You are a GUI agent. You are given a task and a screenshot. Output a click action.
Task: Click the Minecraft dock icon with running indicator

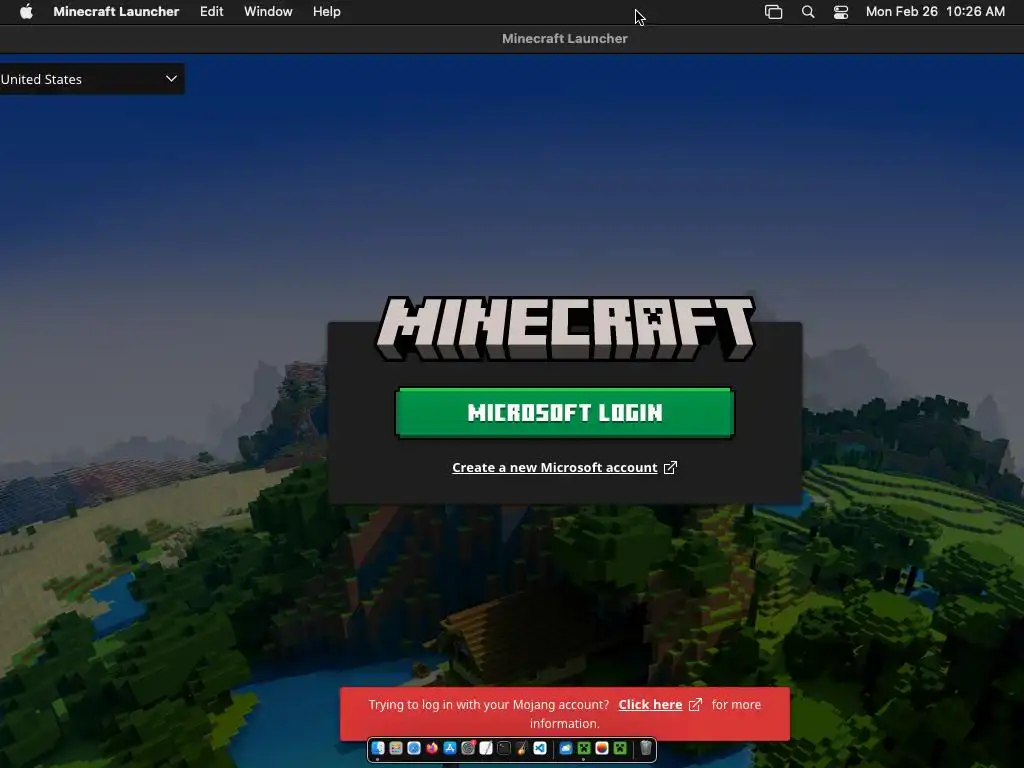(x=584, y=748)
